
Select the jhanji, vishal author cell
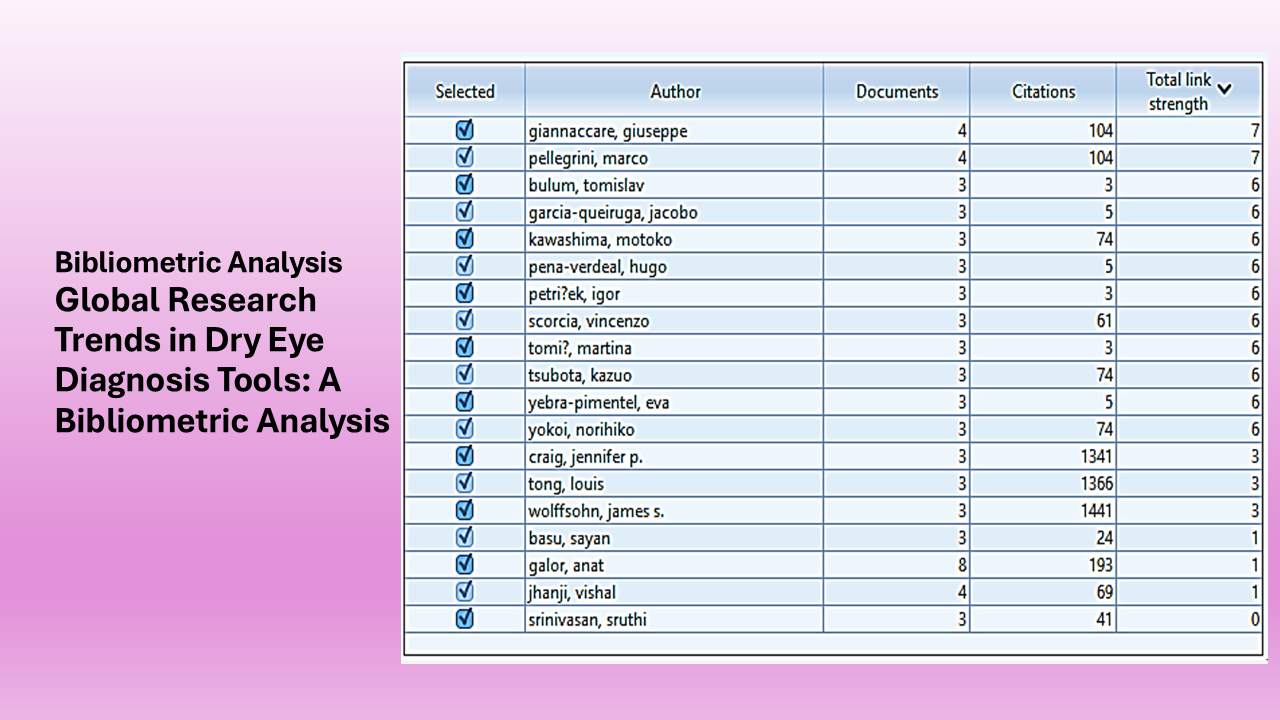pos(572,593)
